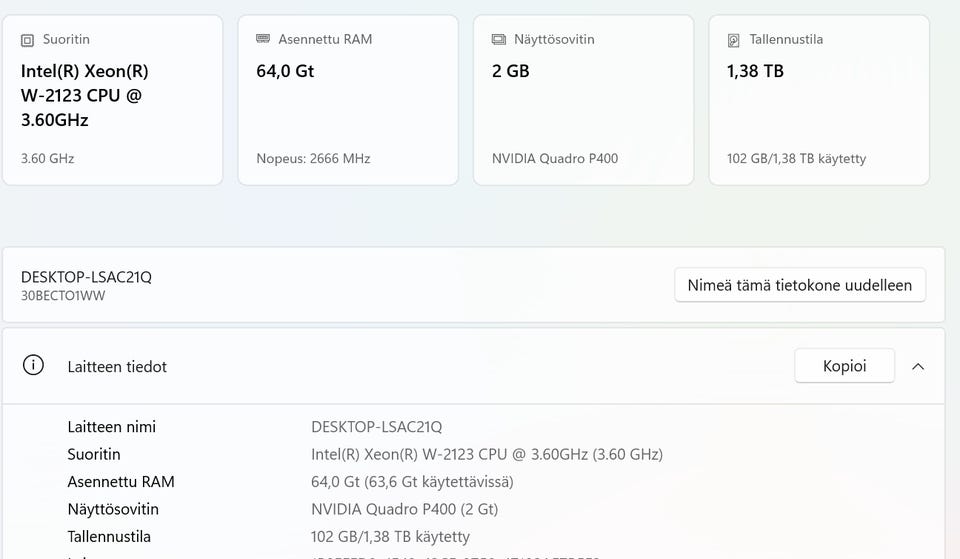The height and width of the screenshot is (559, 960).
Task: Click the disk icon beside Tallennustila
Action: 733,40
